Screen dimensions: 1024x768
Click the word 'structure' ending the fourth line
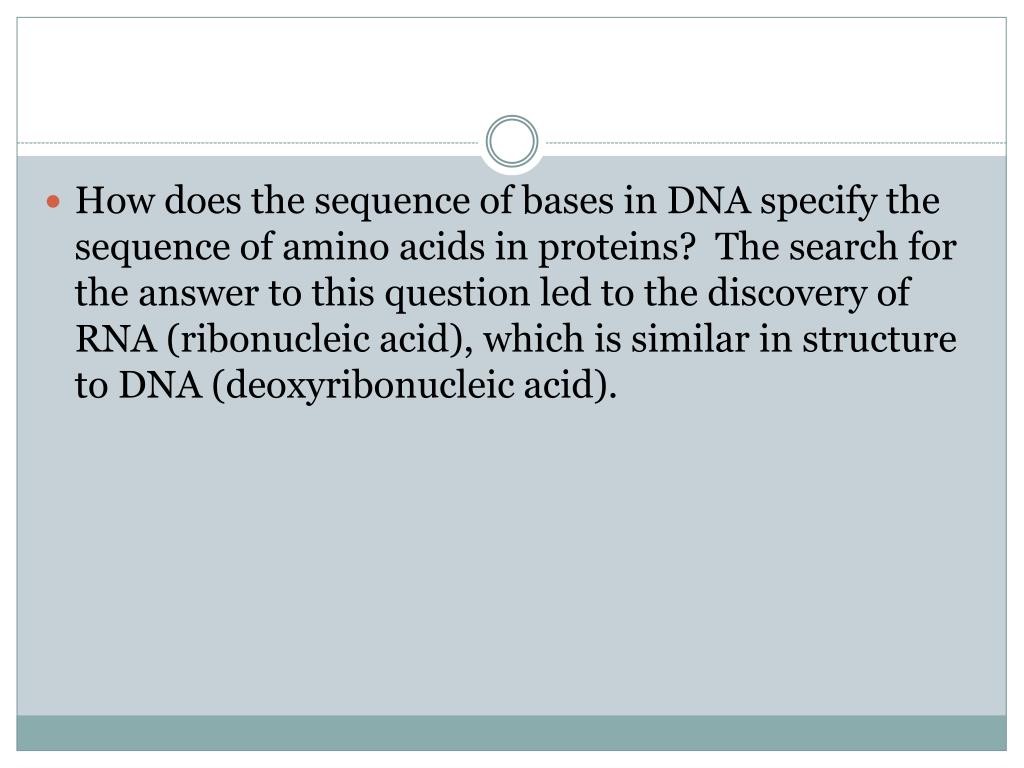(879, 340)
